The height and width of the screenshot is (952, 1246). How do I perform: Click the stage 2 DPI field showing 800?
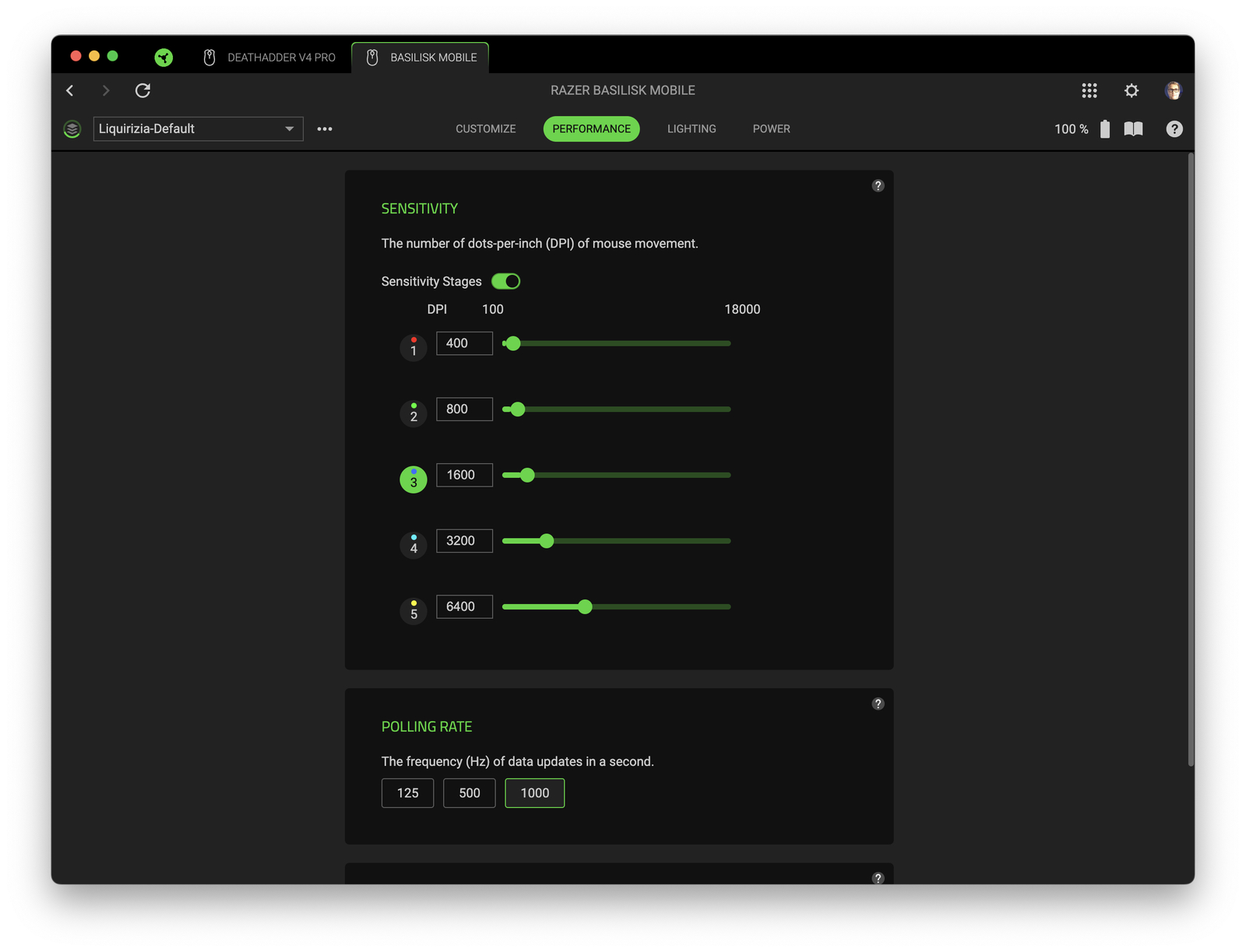(464, 409)
